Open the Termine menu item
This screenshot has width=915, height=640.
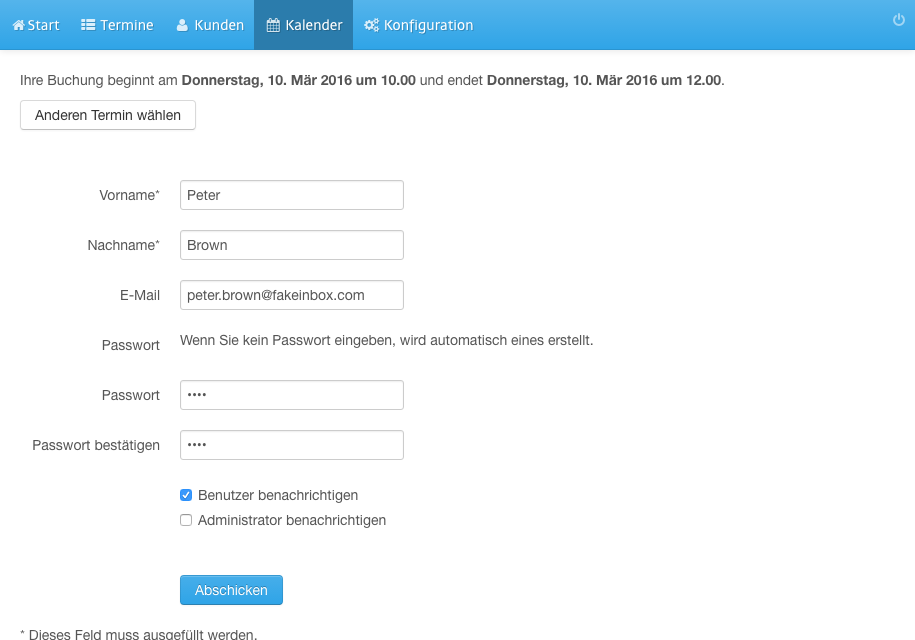click(x=117, y=25)
